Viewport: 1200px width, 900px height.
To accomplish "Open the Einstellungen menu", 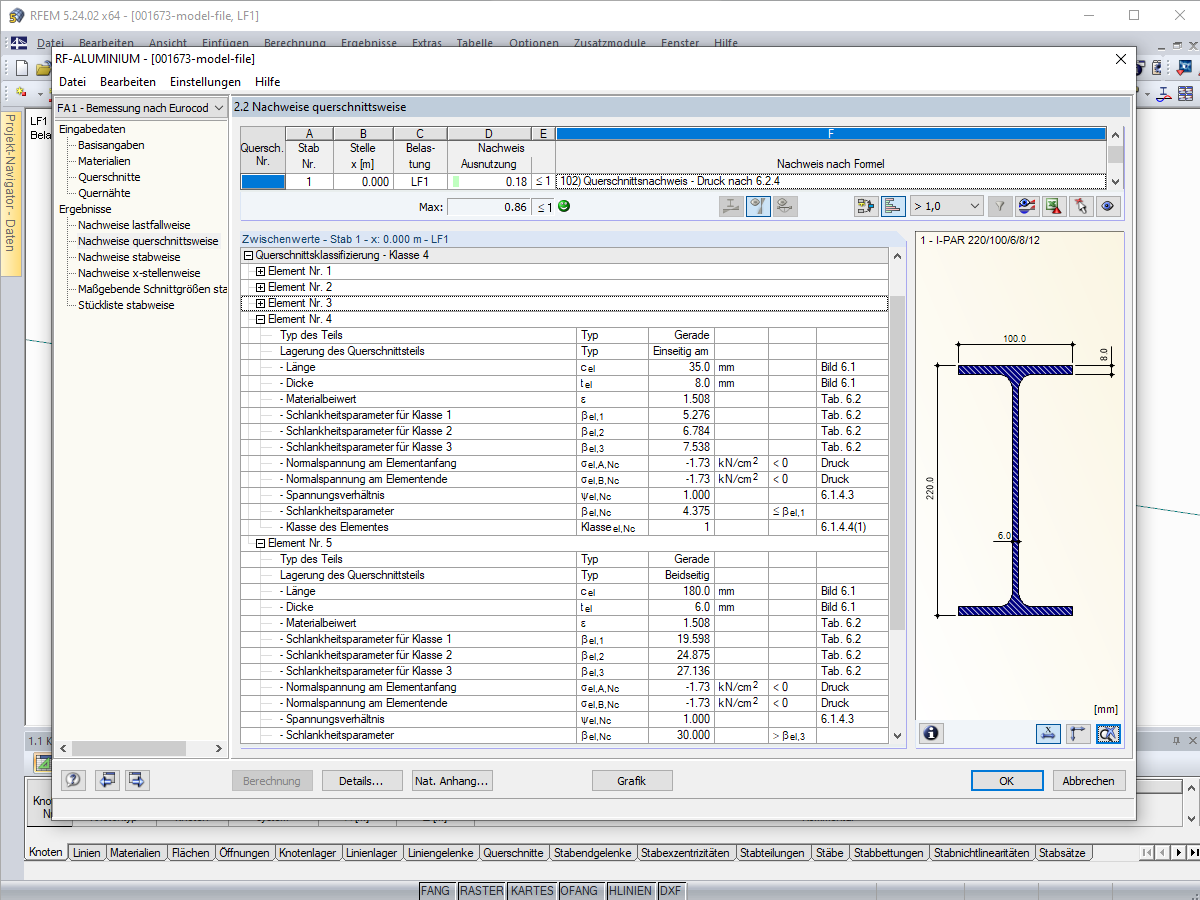I will [x=205, y=82].
